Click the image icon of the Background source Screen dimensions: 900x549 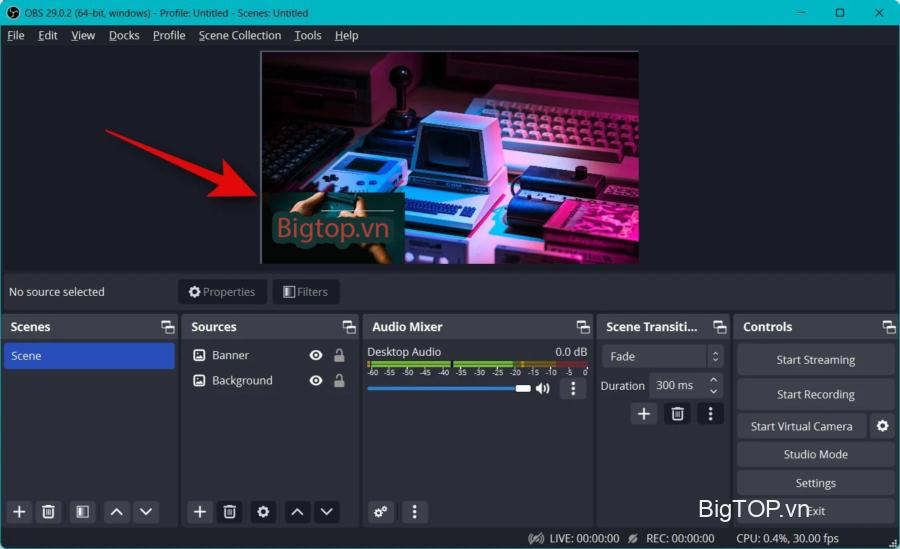tap(199, 380)
